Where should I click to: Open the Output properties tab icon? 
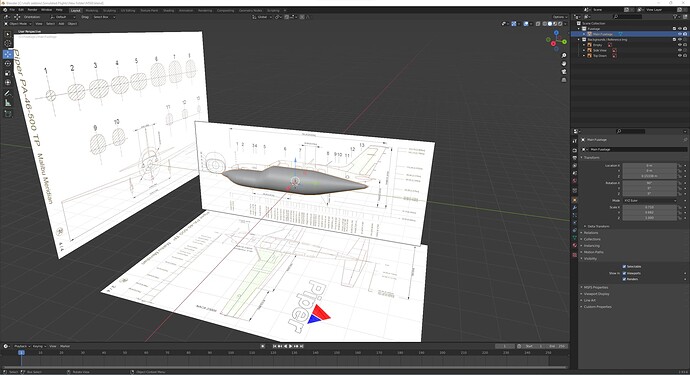[574, 158]
